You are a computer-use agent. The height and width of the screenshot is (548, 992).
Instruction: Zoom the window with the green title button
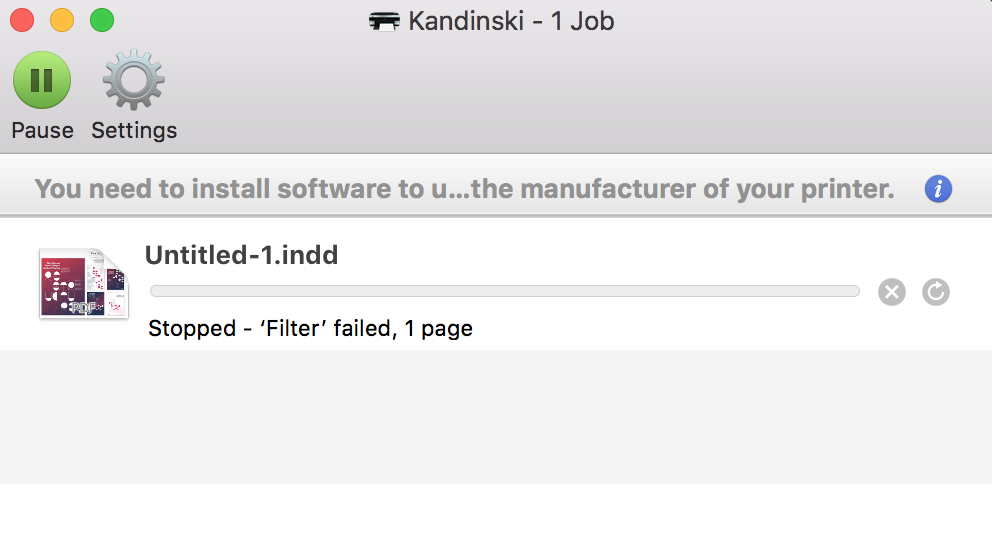[x=102, y=20]
